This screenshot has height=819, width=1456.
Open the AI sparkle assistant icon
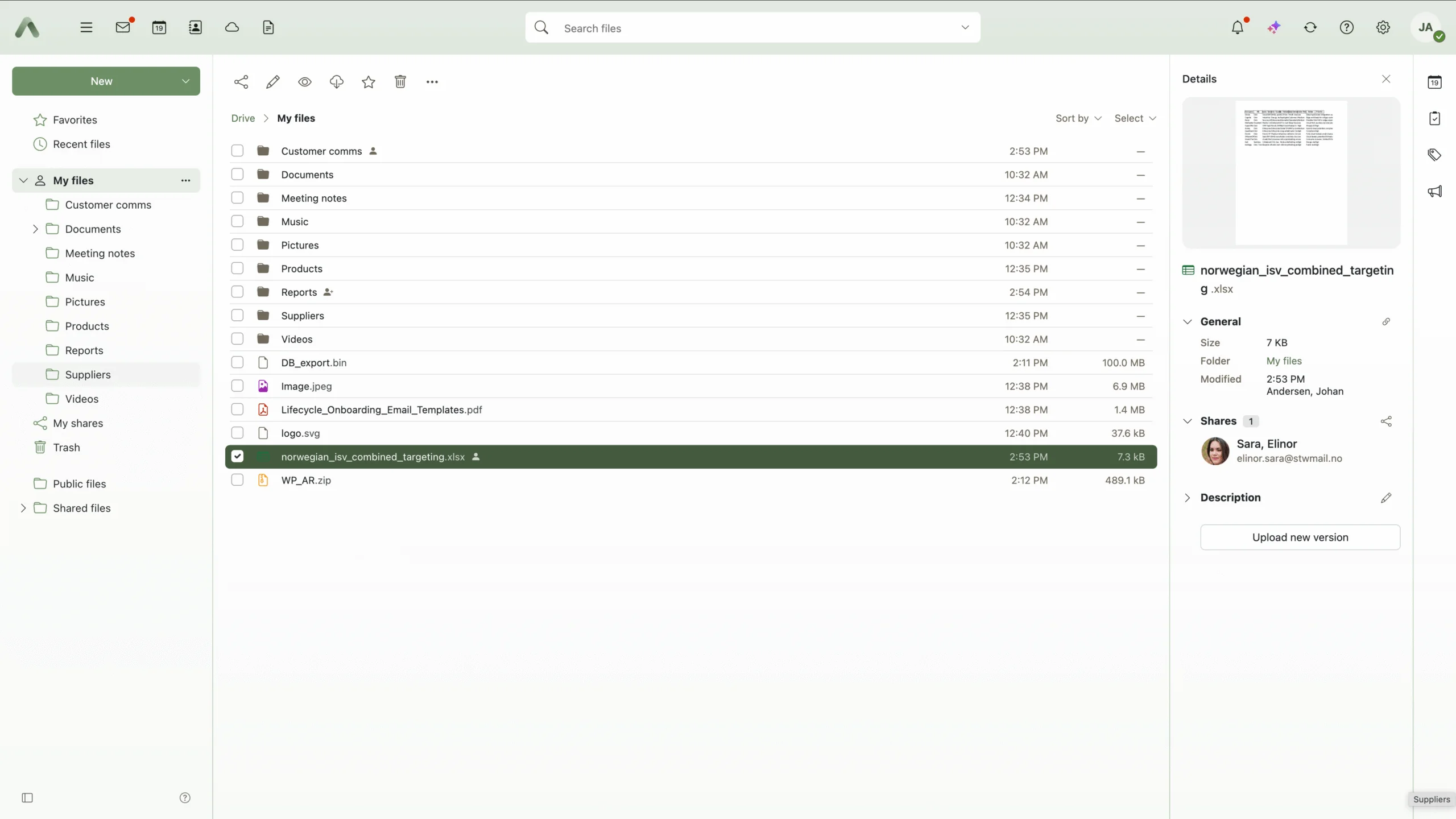(1274, 27)
